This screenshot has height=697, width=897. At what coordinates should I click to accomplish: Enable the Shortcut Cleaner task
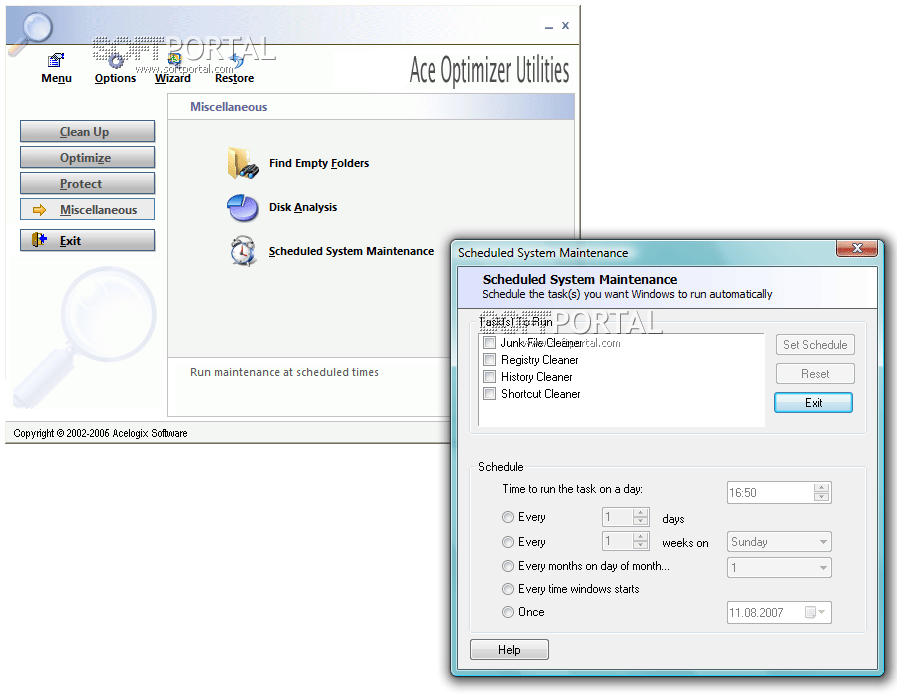coord(490,394)
